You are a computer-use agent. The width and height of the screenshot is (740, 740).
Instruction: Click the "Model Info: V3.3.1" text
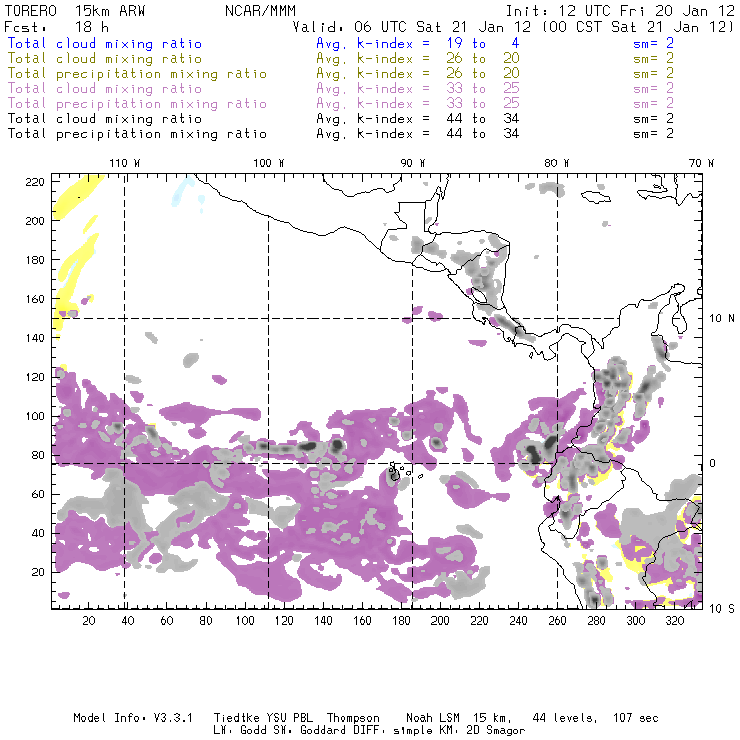[x=133, y=718]
